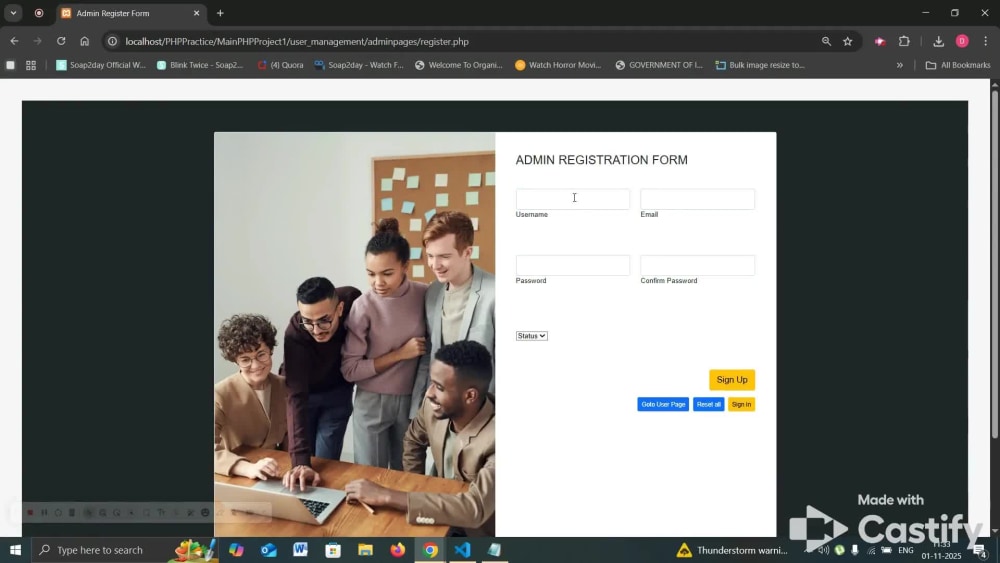Open the Thunderstorm warning weather alert
Viewport: 1000px width, 563px height.
coord(732,550)
